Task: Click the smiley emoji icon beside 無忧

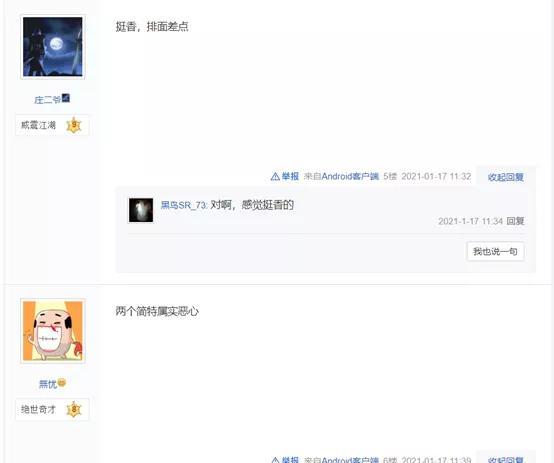Action: 61,382
